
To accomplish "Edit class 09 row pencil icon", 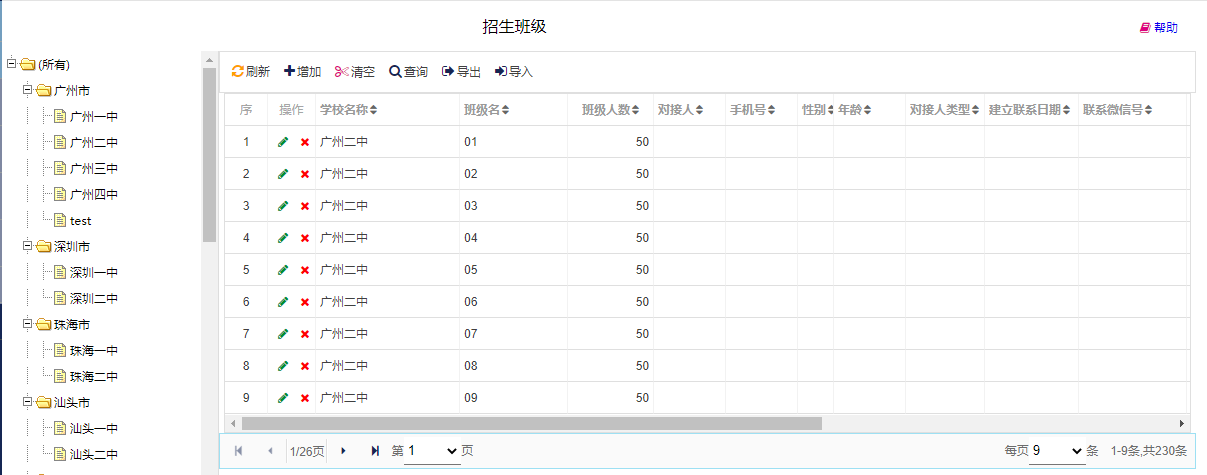I will (x=283, y=398).
